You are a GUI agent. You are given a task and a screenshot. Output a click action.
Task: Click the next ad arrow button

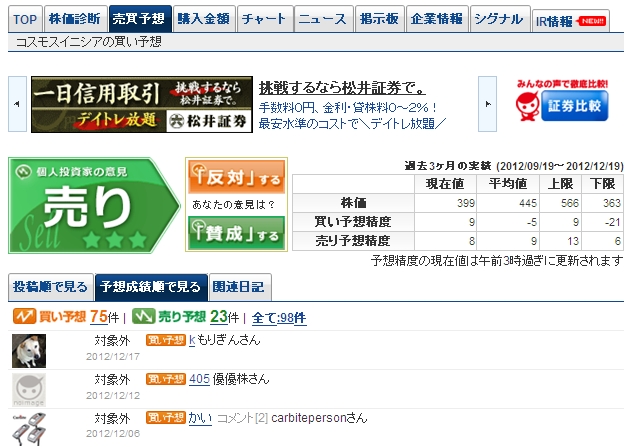pyautogui.click(x=487, y=104)
